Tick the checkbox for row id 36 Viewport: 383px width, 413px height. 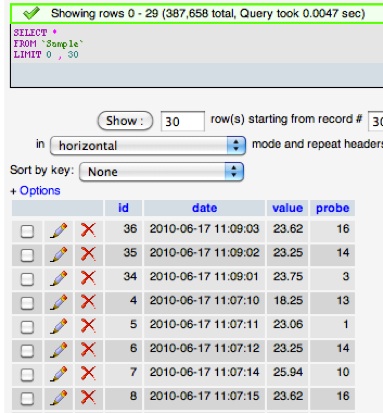pyautogui.click(x=27, y=231)
